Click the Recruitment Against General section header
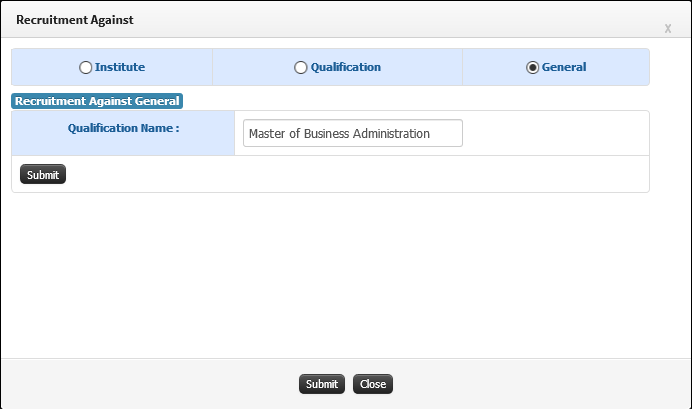692x409 pixels. coord(97,101)
